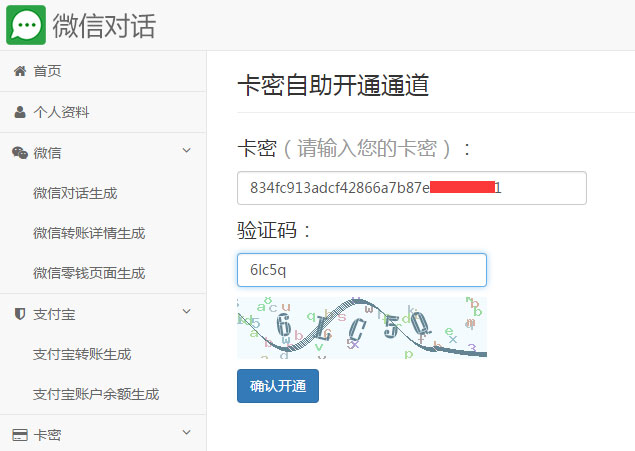Click the shield icon beside 支付宝
The image size is (635, 451).
19,314
